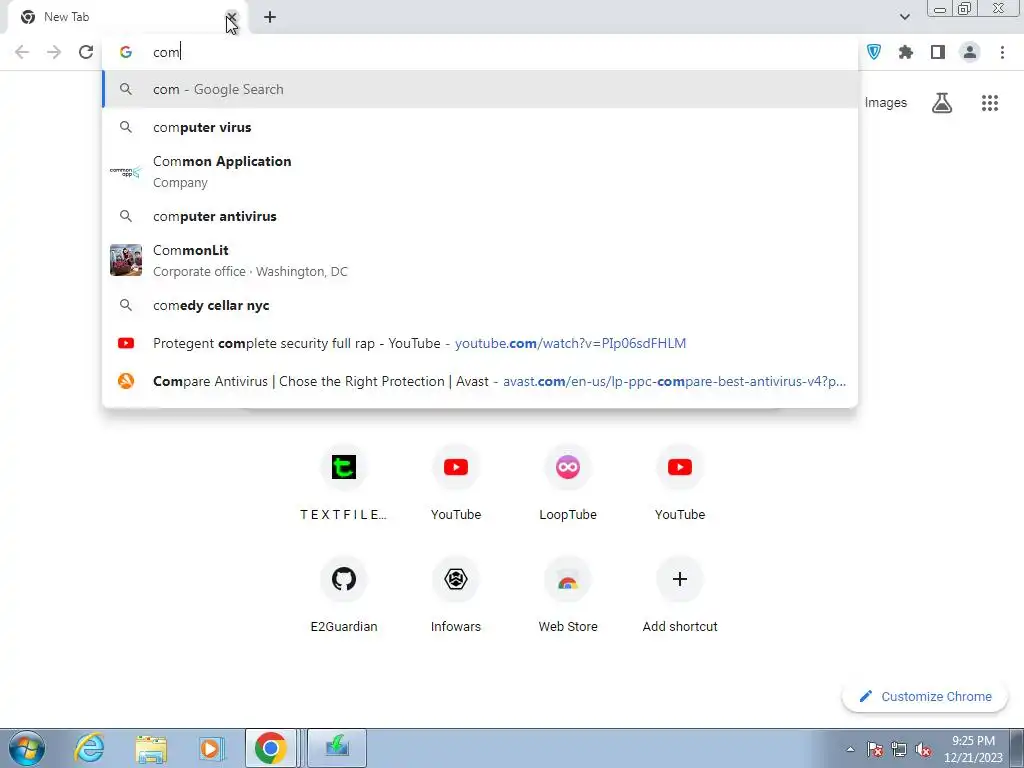Click the Google G icon in address bar
The width and height of the screenshot is (1024, 768).
[x=125, y=52]
